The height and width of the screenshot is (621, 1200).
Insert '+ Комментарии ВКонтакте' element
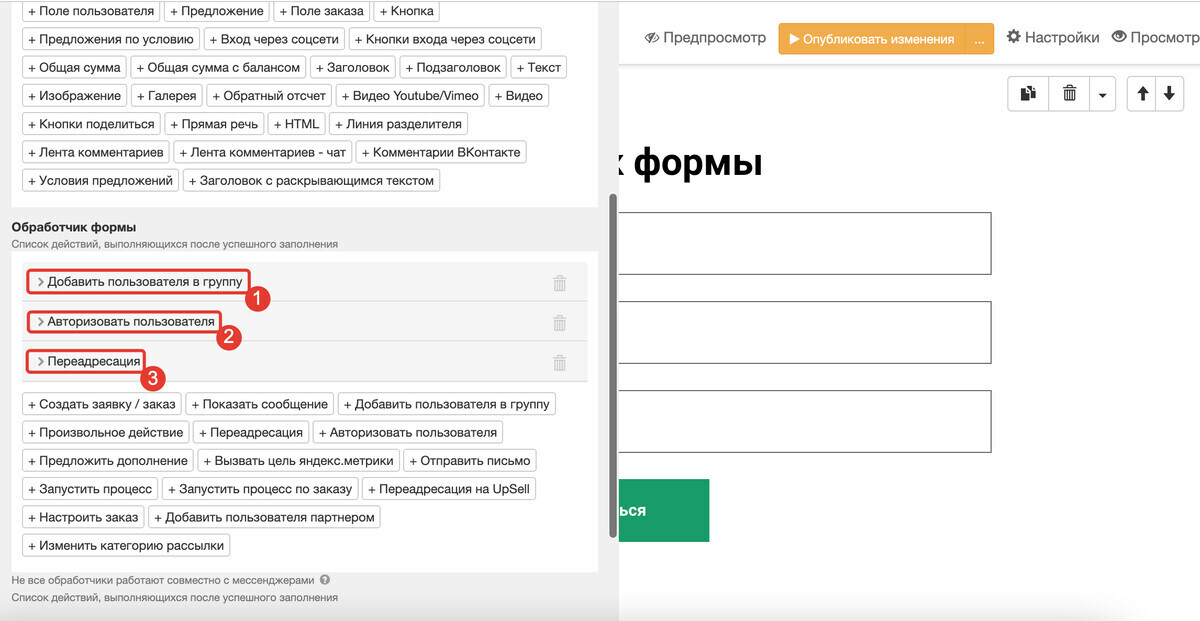(x=442, y=152)
